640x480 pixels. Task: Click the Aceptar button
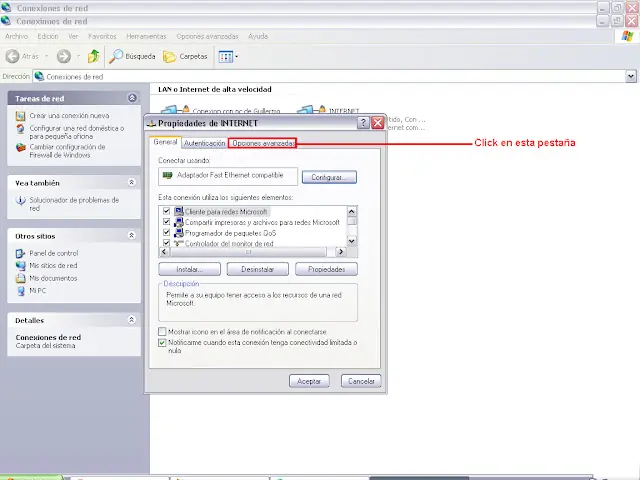pyautogui.click(x=309, y=381)
